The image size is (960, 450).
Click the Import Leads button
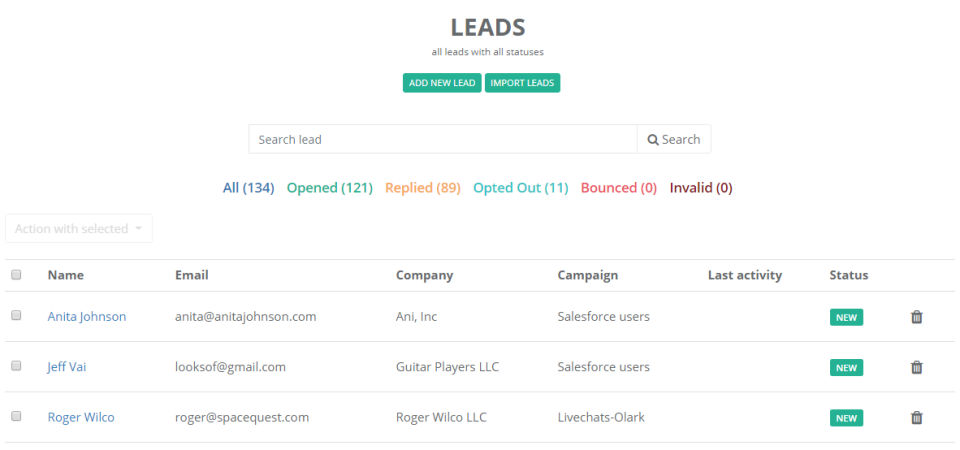(522, 83)
